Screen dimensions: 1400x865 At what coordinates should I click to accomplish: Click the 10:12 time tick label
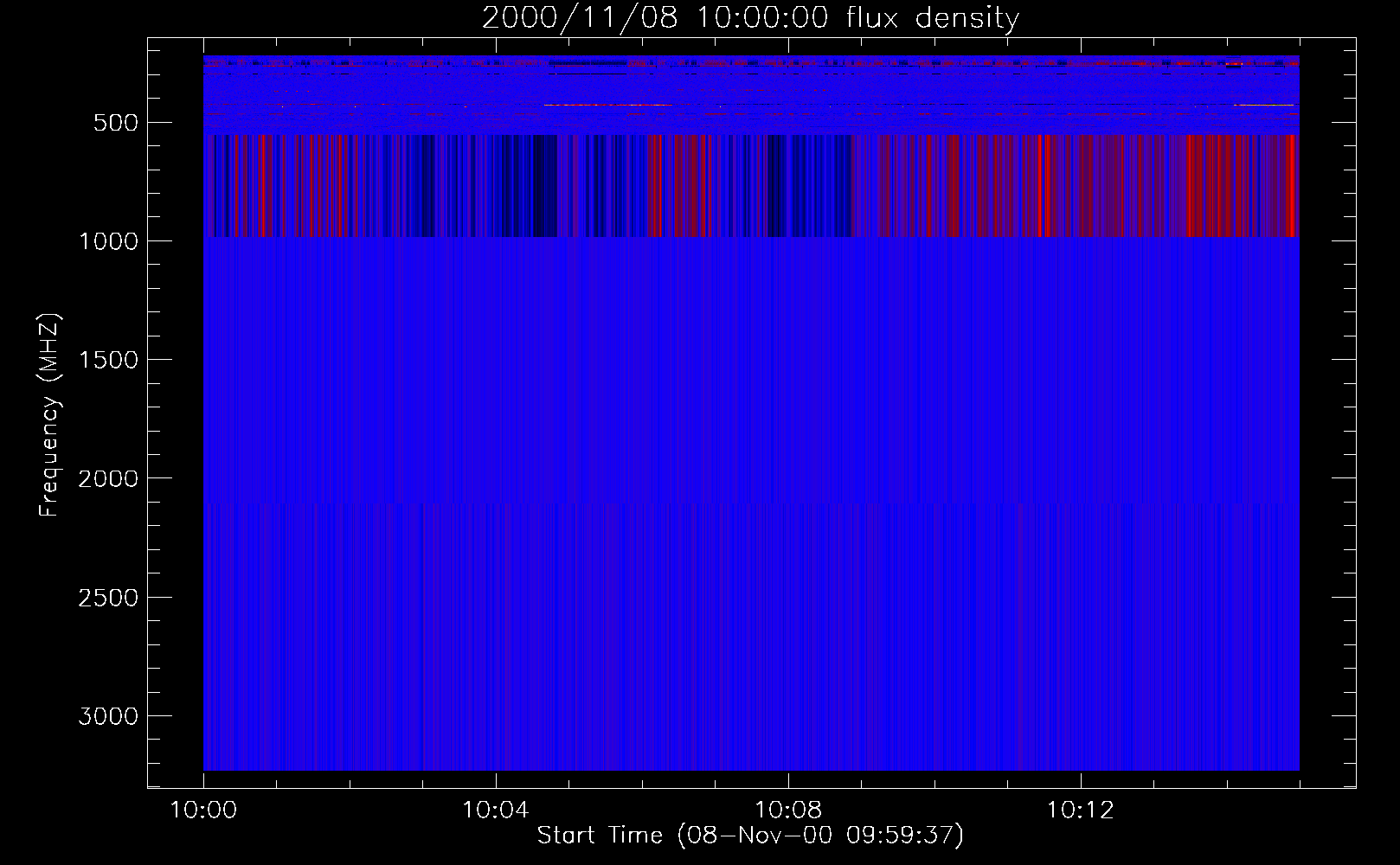pos(1081,811)
